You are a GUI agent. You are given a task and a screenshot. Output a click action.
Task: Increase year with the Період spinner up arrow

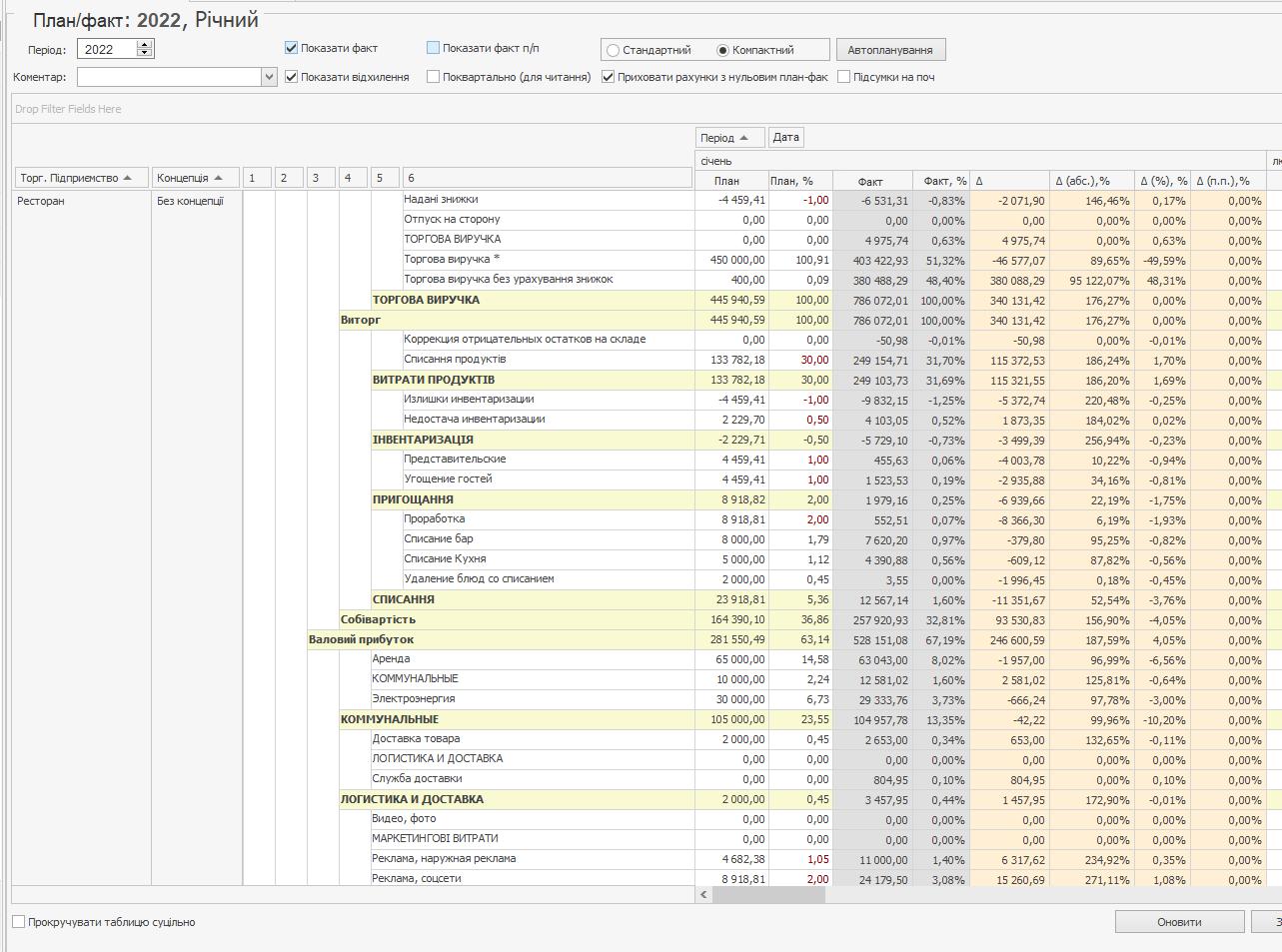pos(145,45)
